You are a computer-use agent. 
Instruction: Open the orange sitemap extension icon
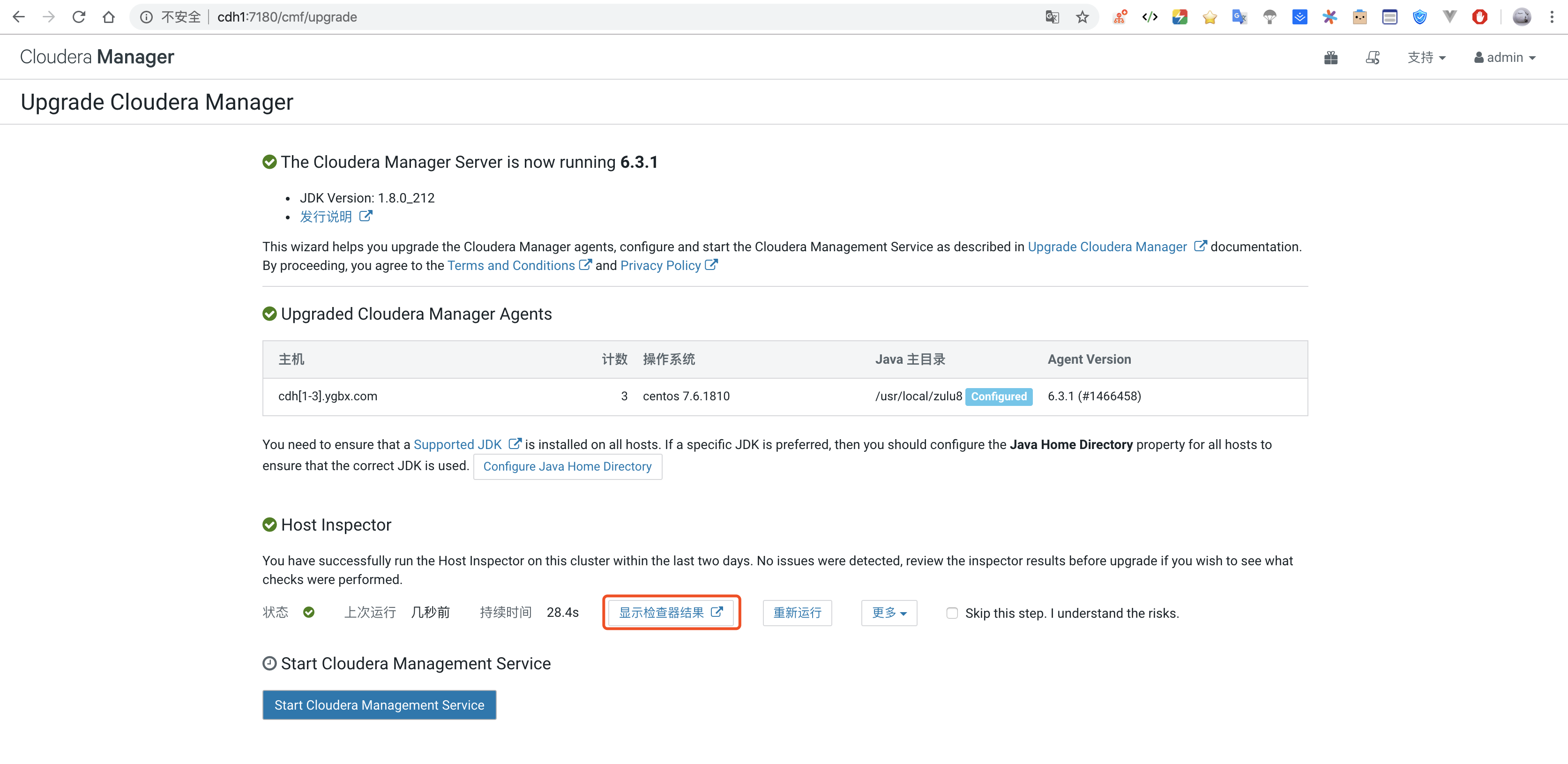[x=1120, y=17]
